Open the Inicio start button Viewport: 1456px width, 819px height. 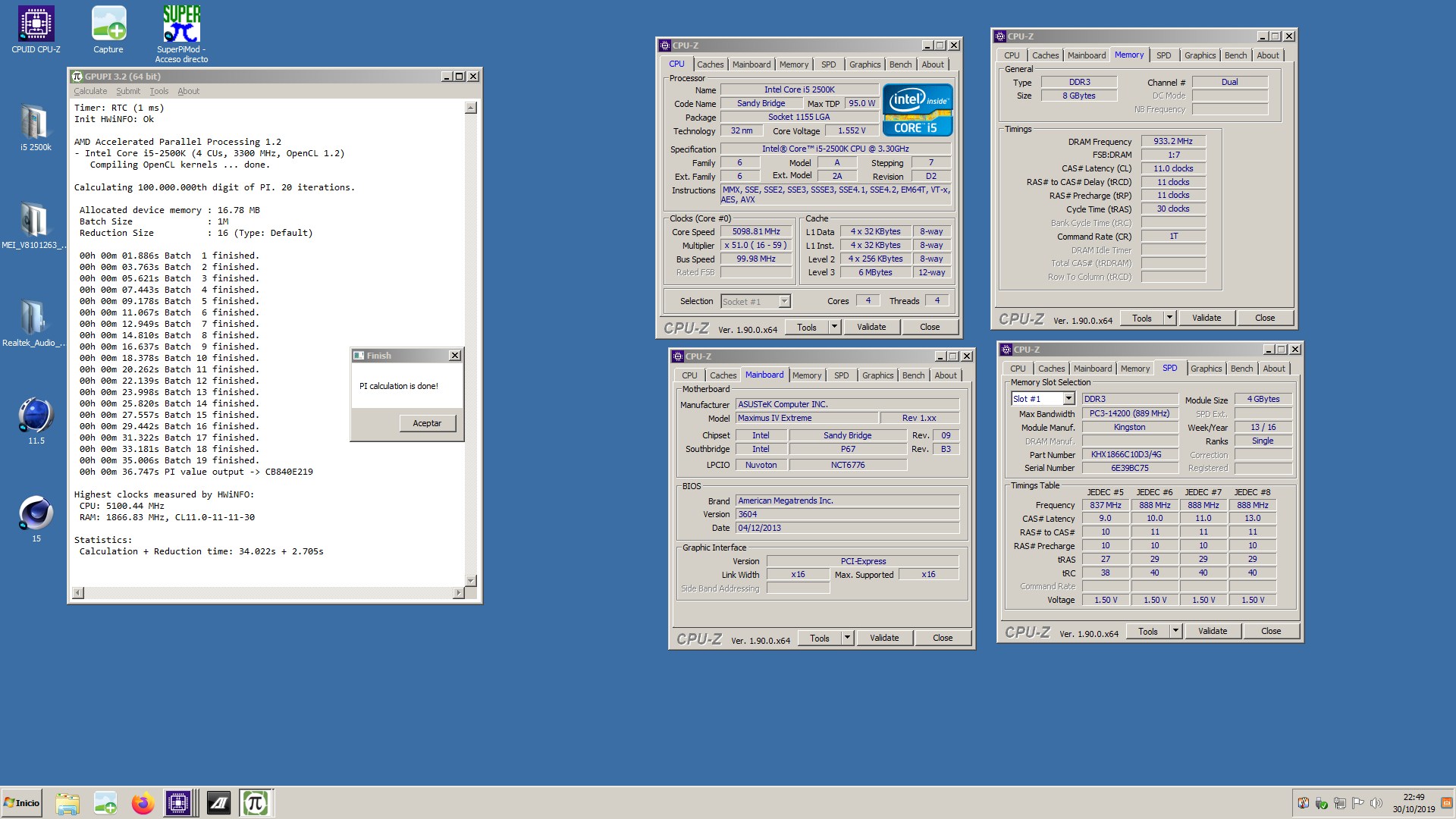[x=22, y=803]
